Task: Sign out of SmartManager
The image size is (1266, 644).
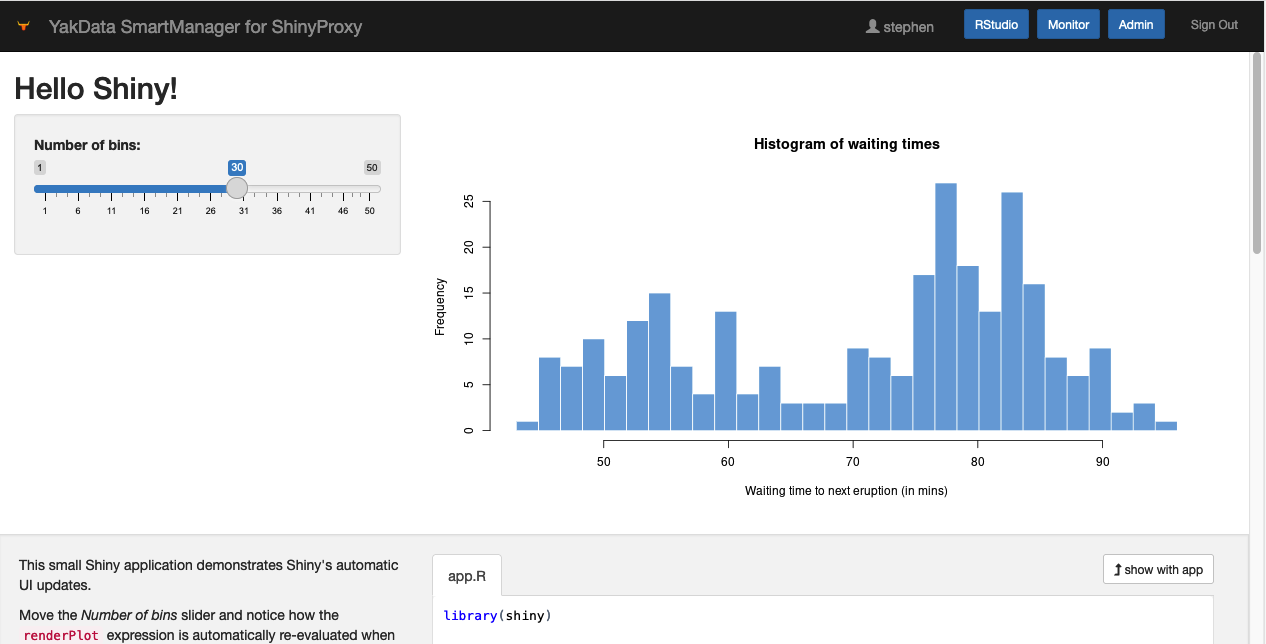Action: pos(1213,24)
